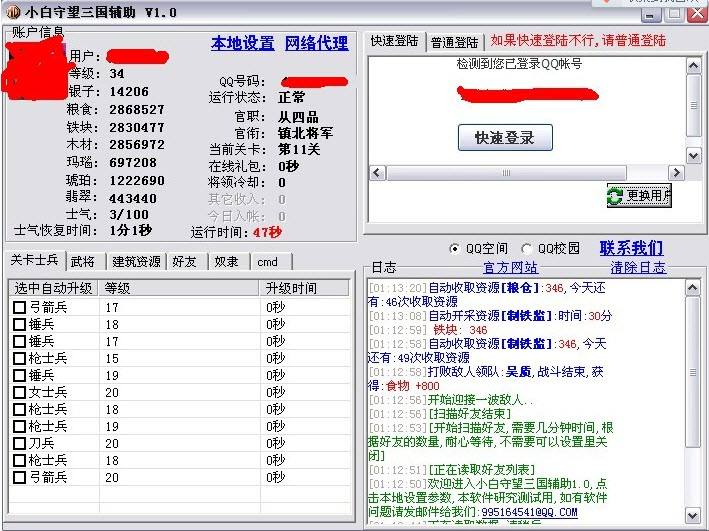Viewport: 709px width, 531px height.
Task: Check the level 18 锤兵 checkbox
Action: pyautogui.click(x=19, y=324)
